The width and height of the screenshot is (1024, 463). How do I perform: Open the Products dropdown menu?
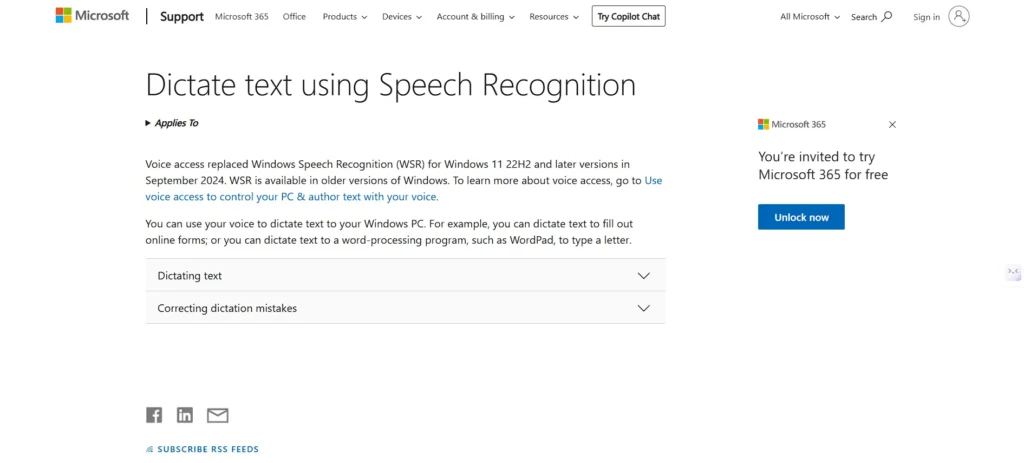click(x=345, y=17)
